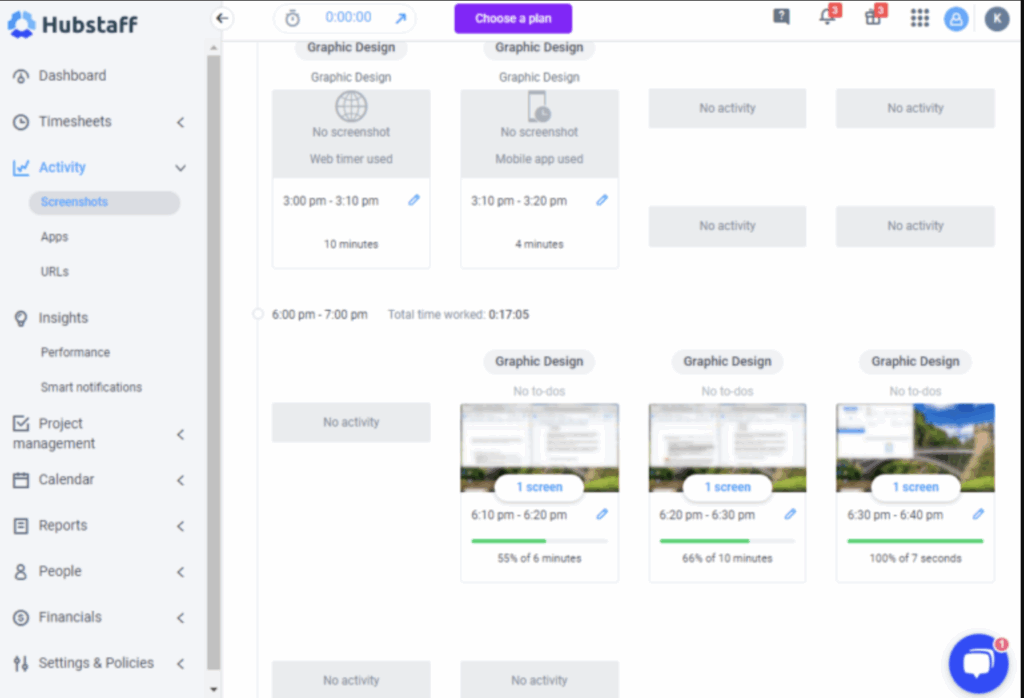1024x698 pixels.
Task: Open the URLs page
Action: pos(54,271)
